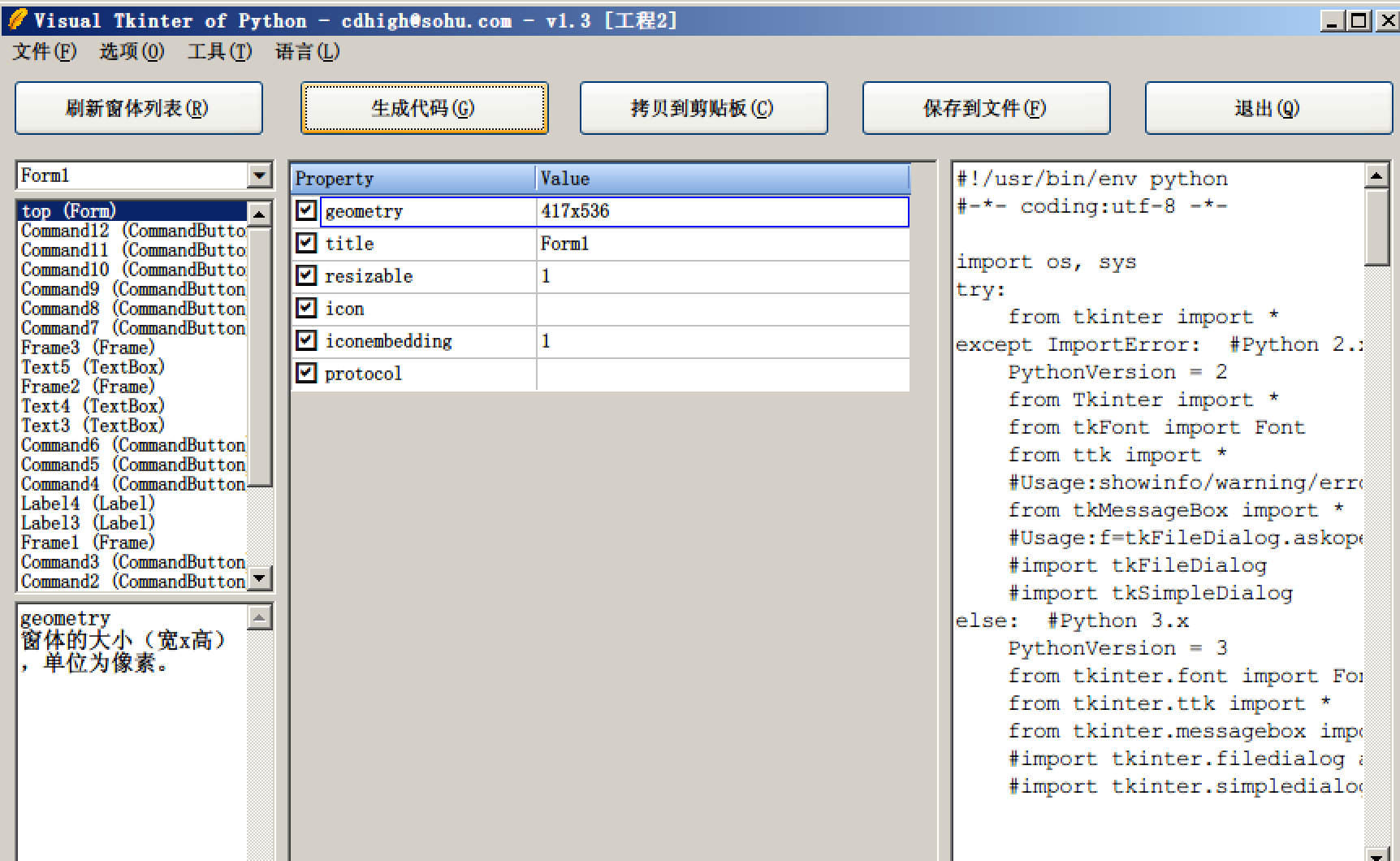This screenshot has height=861, width=1400.
Task: Toggle the protocol property checkbox
Action: click(305, 373)
